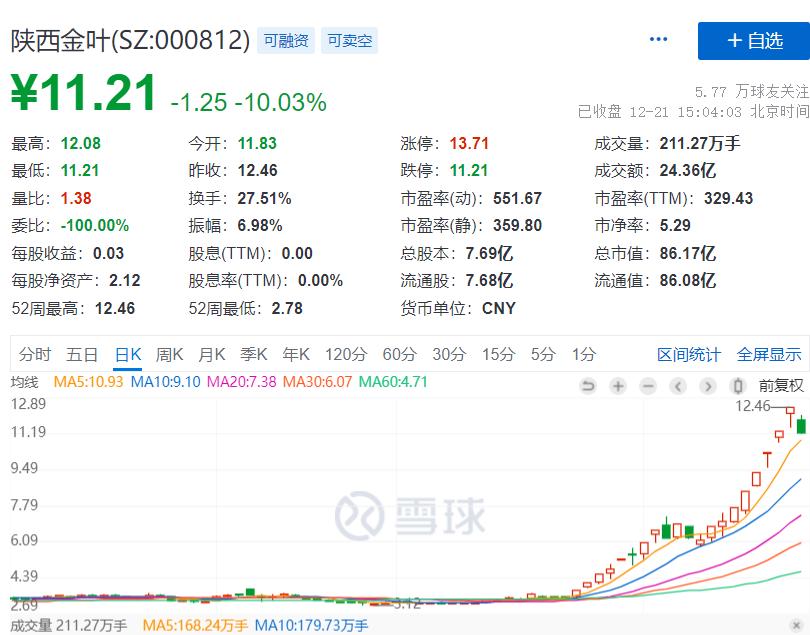Screen dimensions: 810x635
Task: Open the three-dots more options menu
Action: pos(658,39)
